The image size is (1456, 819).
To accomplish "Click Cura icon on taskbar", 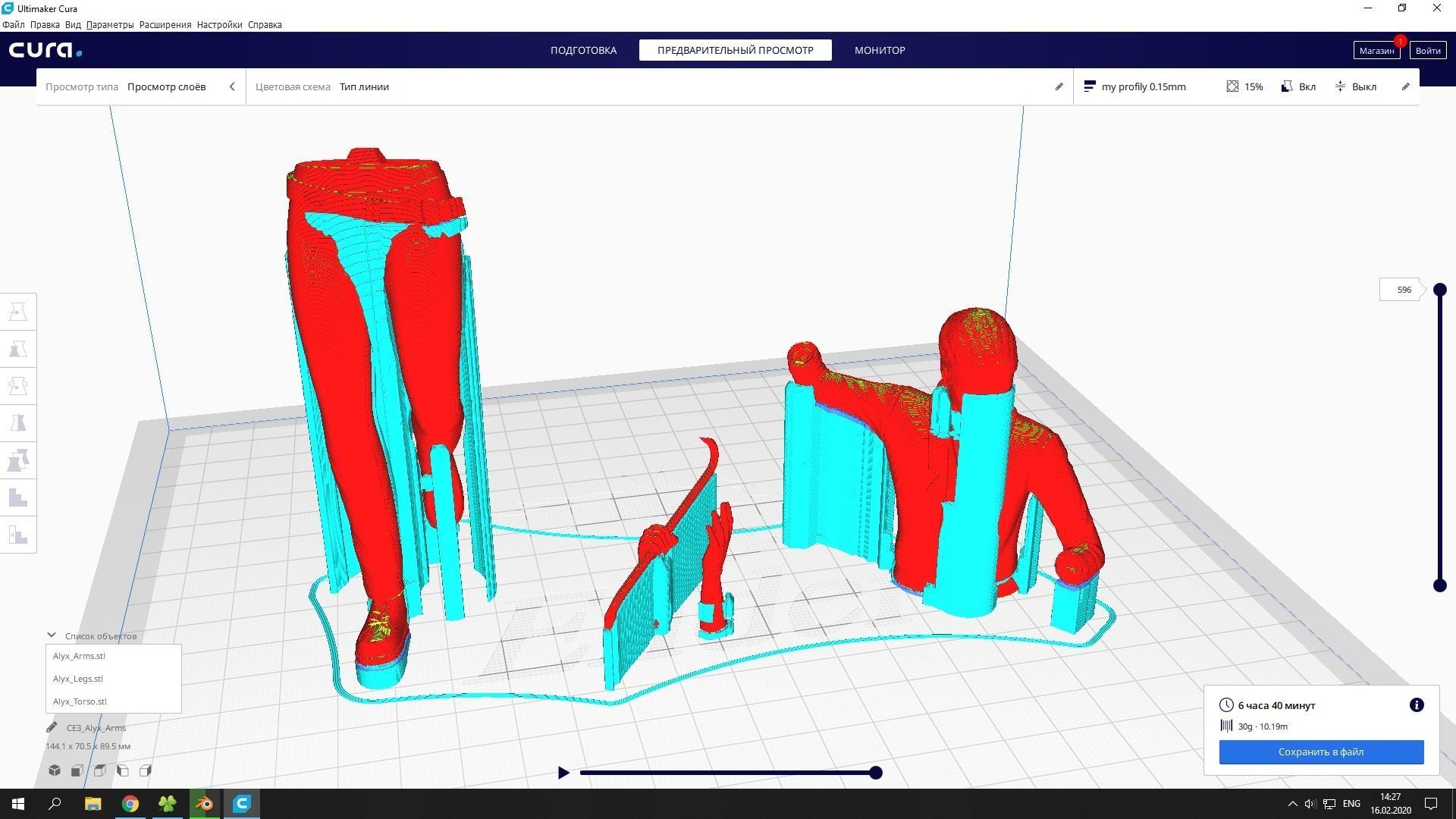I will coord(242,804).
